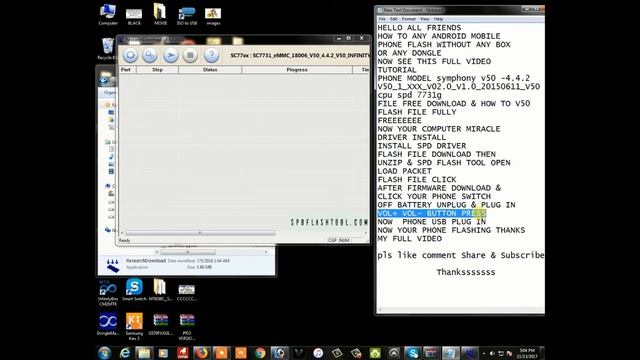Screen dimensions: 640x360
Task: Click the 'INSTALL SPD DRIVER' line in Notepad
Action: tap(422, 146)
